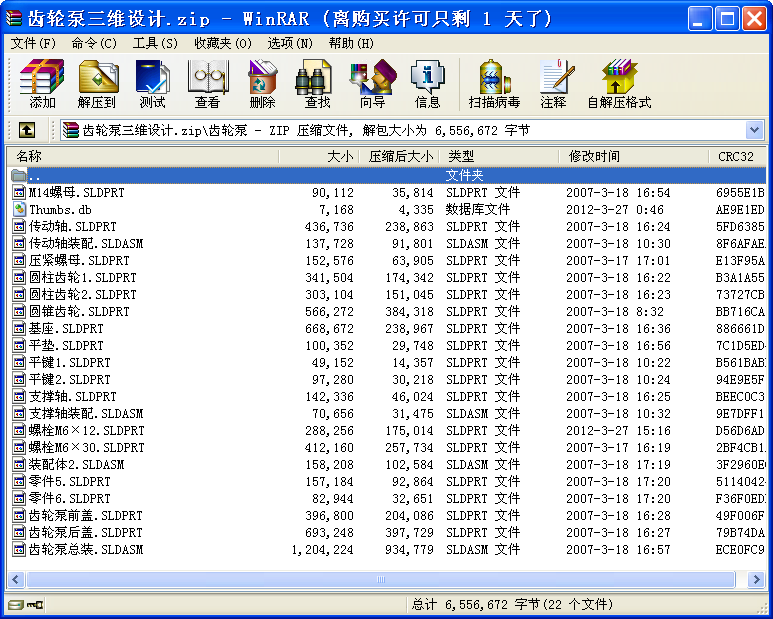Open the 注释 (Comment) tool
The image size is (773, 619).
click(553, 84)
